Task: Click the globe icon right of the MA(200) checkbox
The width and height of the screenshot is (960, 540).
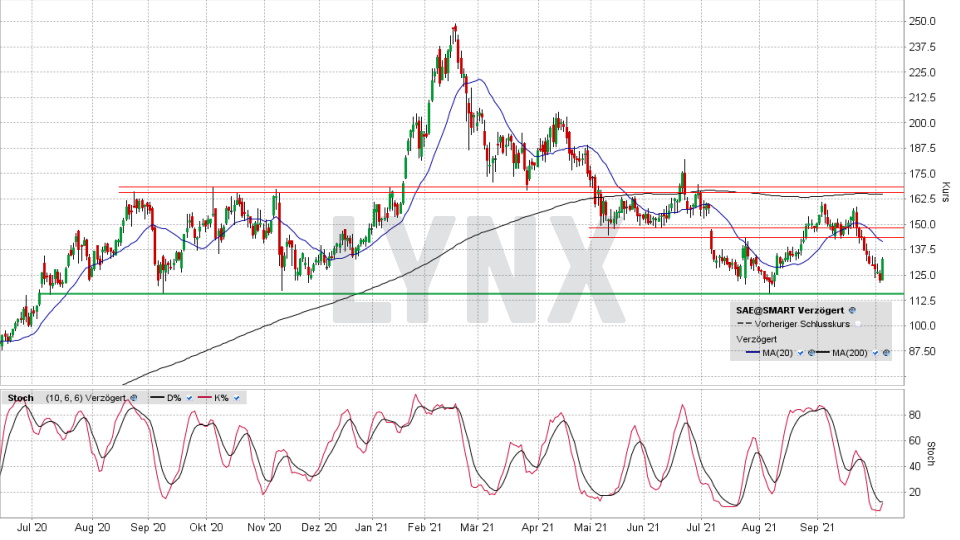Action: [x=886, y=353]
